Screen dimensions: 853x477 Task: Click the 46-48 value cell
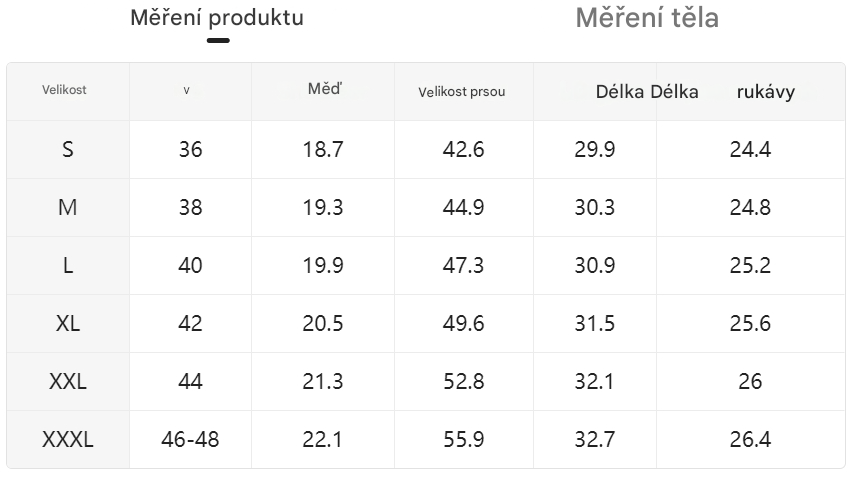[190, 440]
